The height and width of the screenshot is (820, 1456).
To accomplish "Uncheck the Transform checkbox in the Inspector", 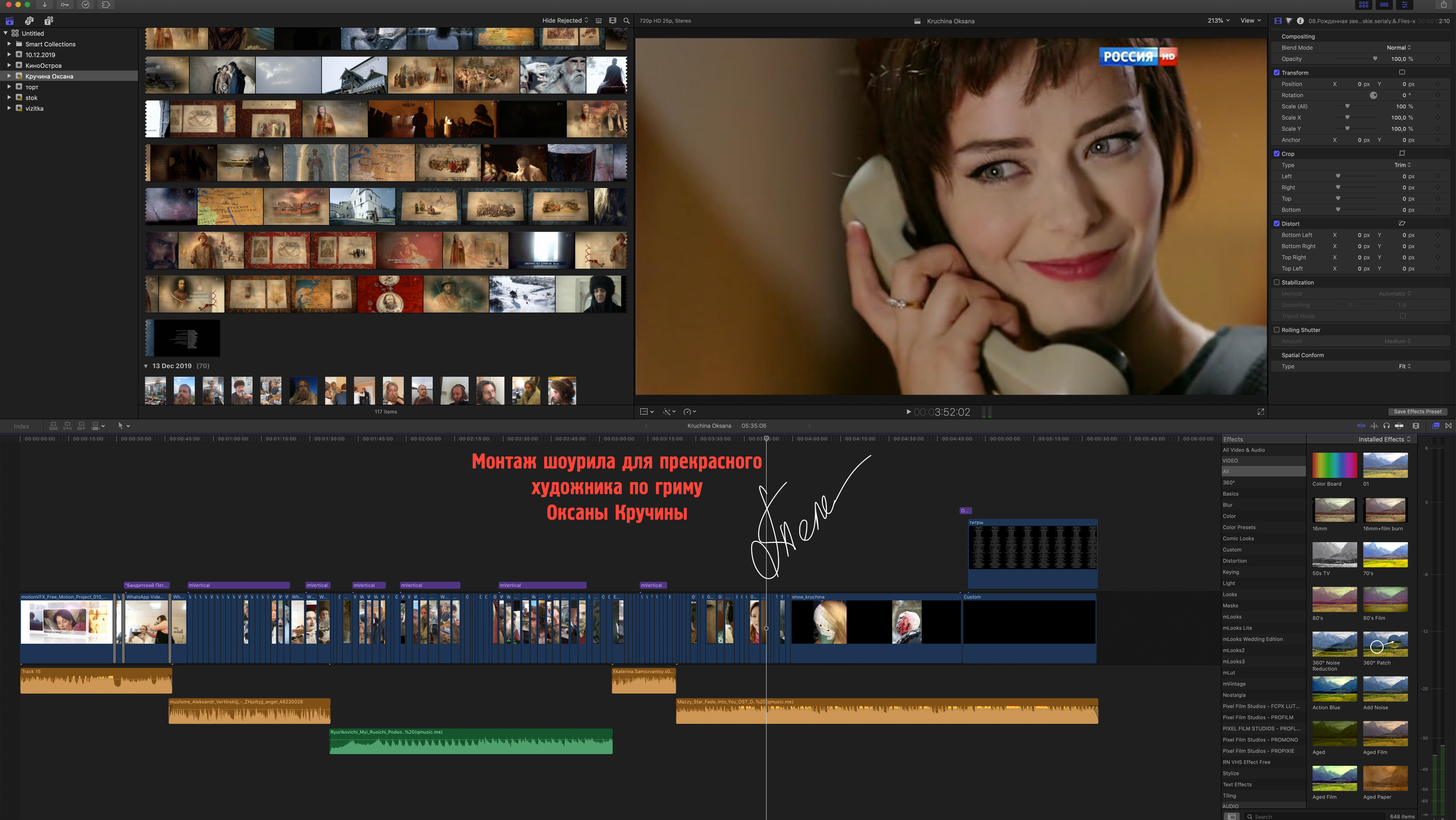I will (1276, 72).
